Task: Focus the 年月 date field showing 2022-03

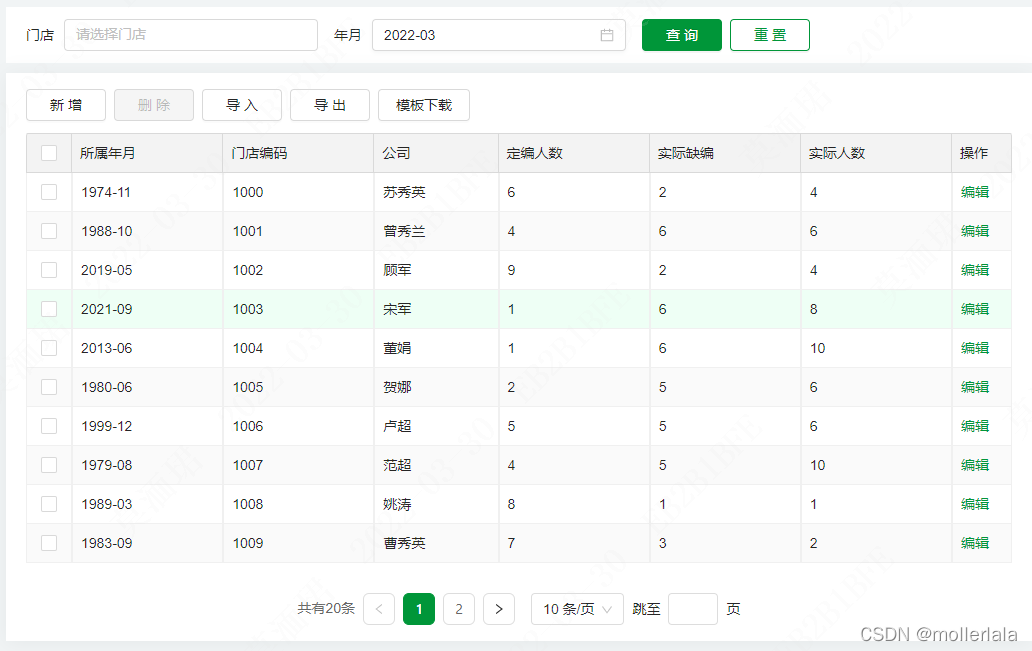Action: [x=499, y=35]
